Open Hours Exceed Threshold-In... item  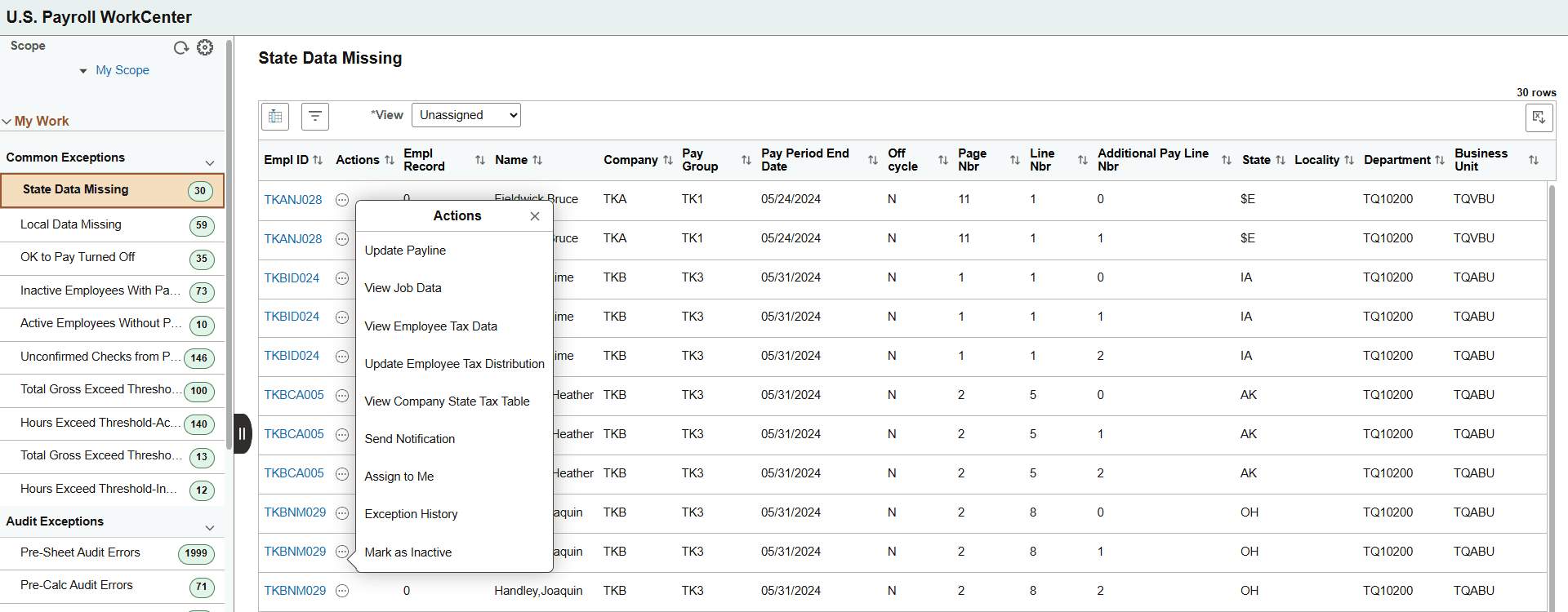[112, 490]
